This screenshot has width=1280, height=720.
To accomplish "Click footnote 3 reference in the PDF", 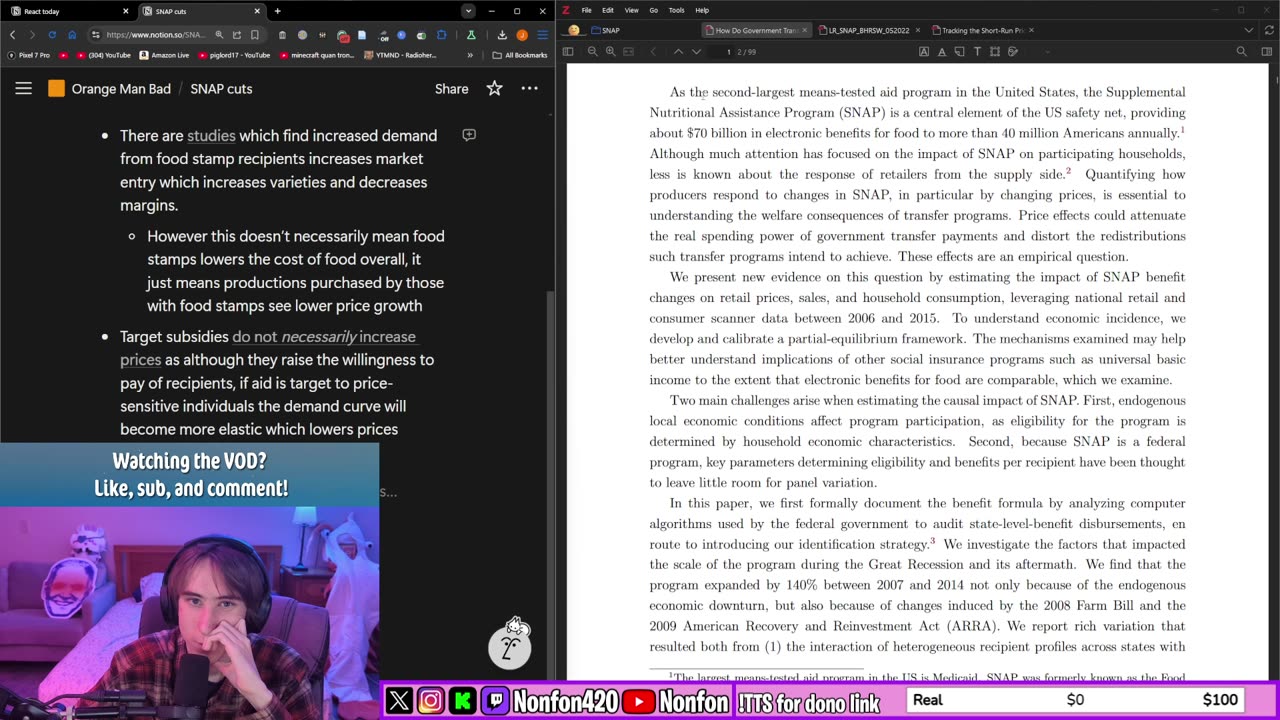I will [x=933, y=541].
